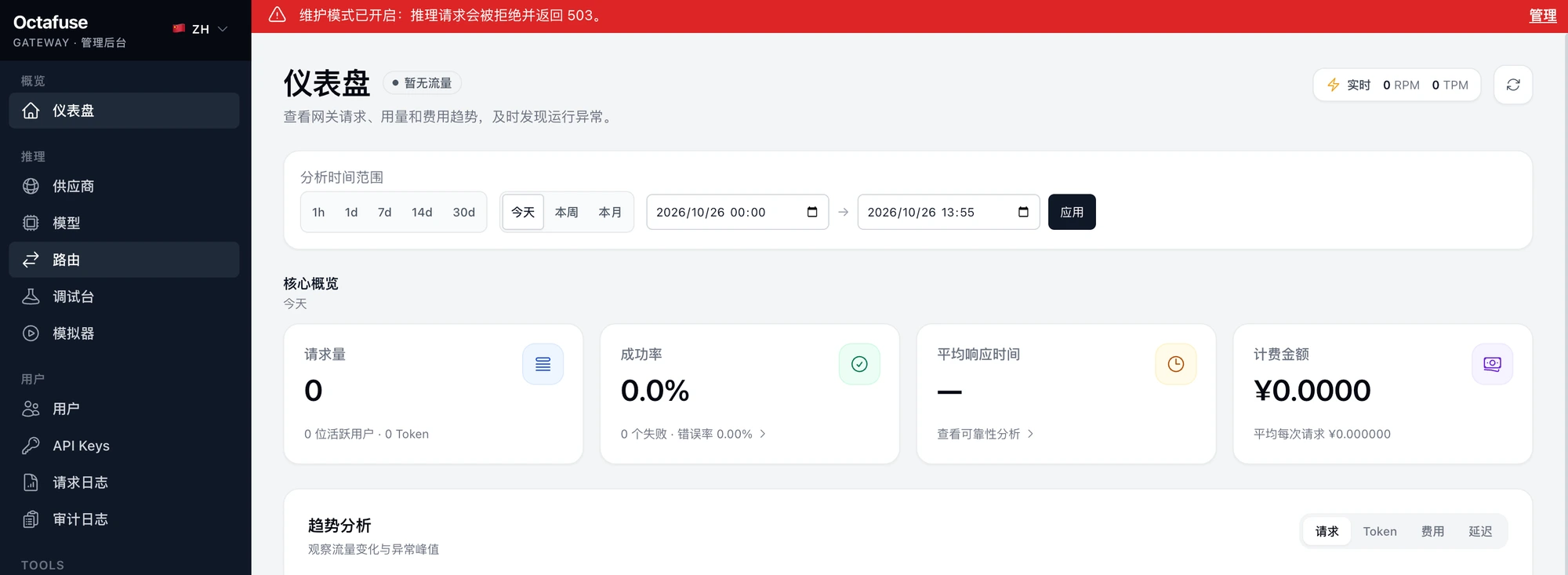This screenshot has width=1568, height=575.
Task: Switch trend chart to Token tab
Action: 1380,531
